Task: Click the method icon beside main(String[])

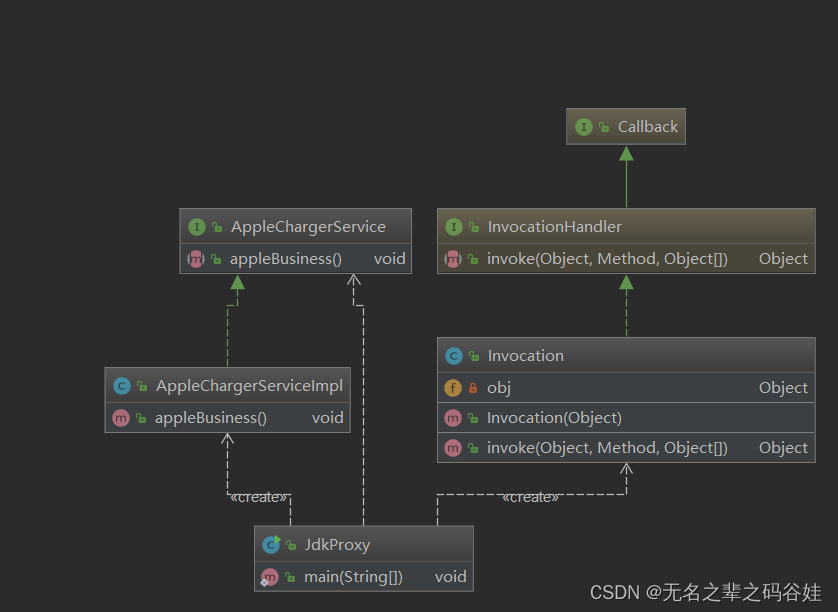Action: click(271, 576)
